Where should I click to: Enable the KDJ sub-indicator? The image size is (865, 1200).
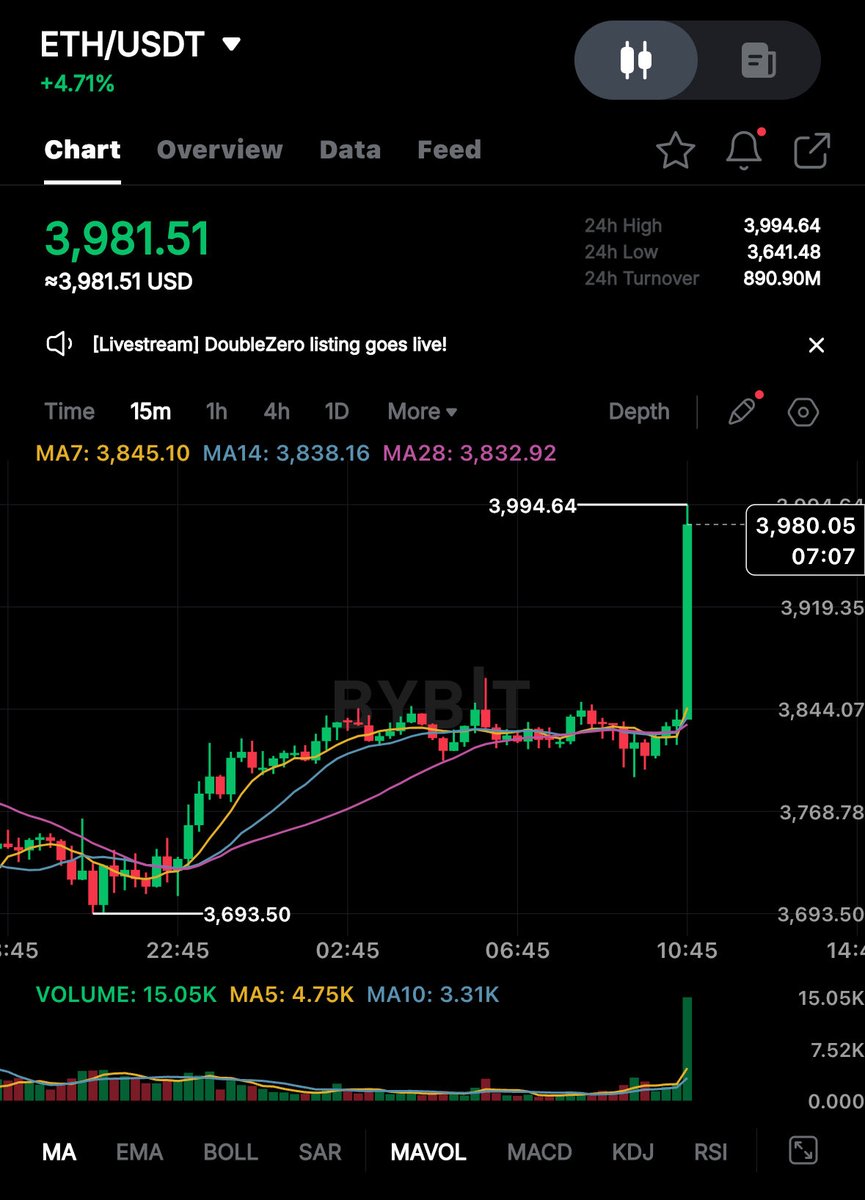coord(633,1152)
